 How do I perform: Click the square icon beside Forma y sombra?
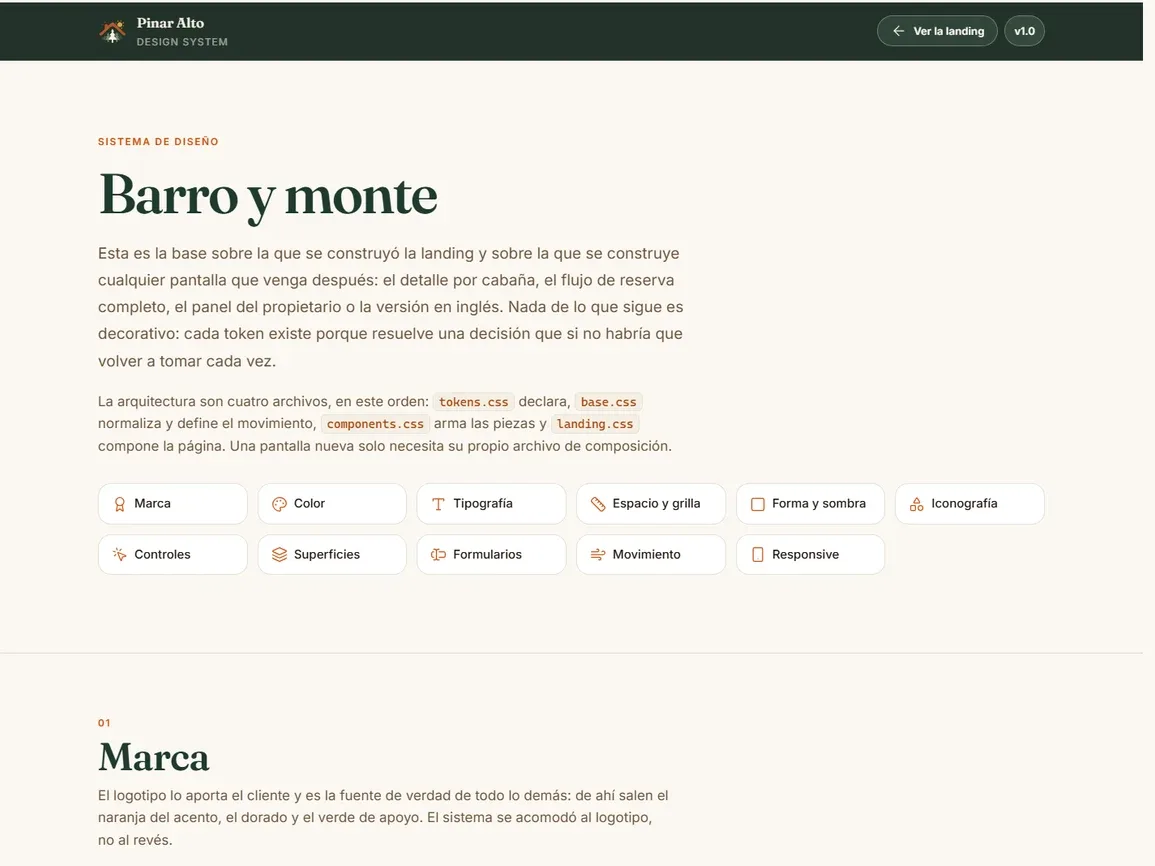click(x=757, y=504)
